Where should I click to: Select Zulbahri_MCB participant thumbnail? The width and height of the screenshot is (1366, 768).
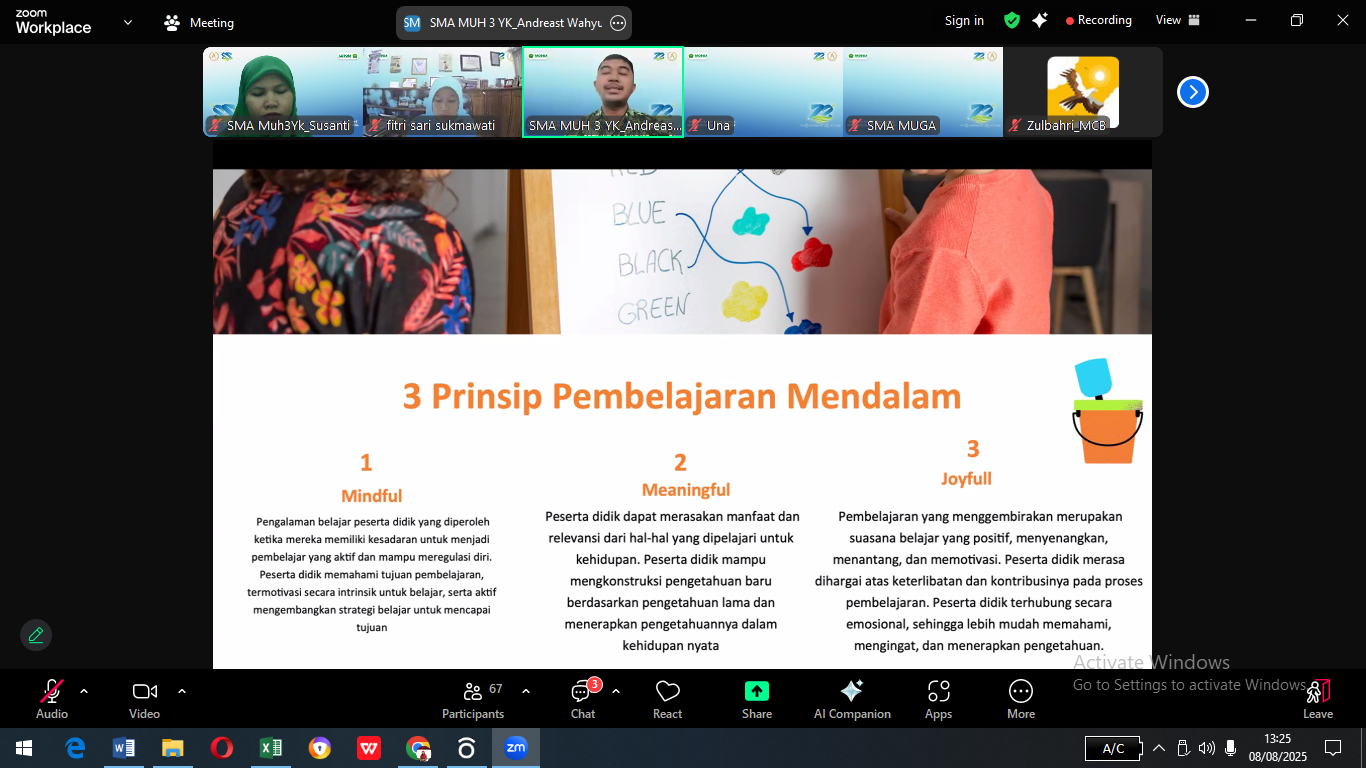tap(1083, 92)
